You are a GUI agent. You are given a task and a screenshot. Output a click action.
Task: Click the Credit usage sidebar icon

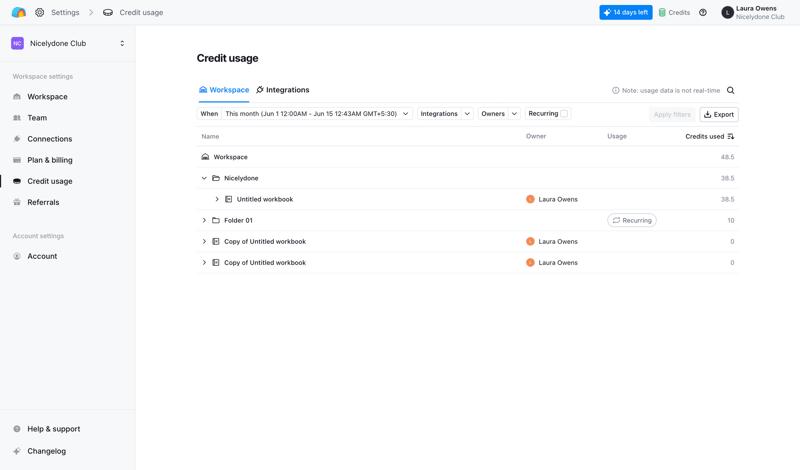[x=17, y=181]
